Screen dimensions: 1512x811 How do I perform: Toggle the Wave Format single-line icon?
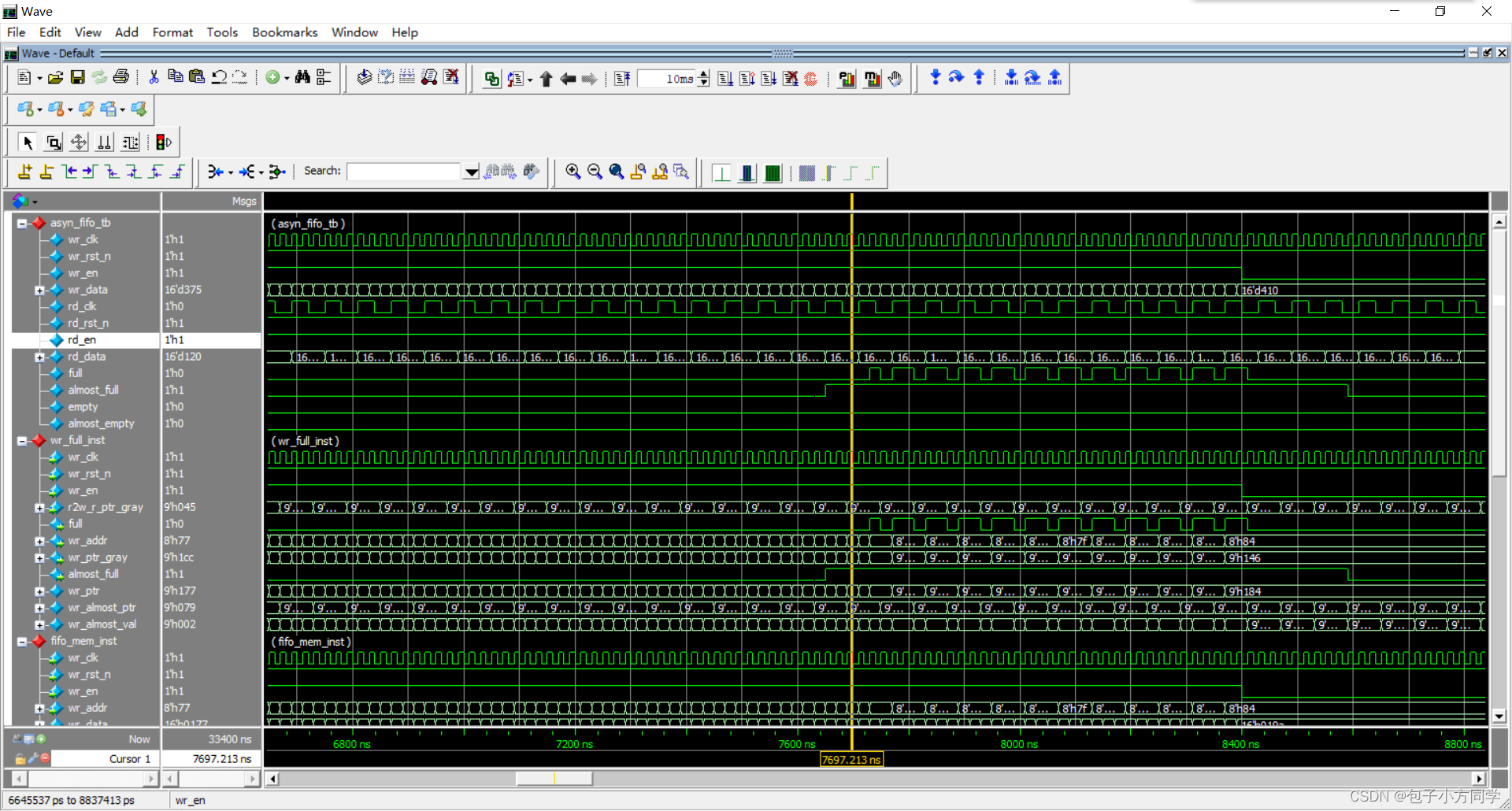[721, 172]
